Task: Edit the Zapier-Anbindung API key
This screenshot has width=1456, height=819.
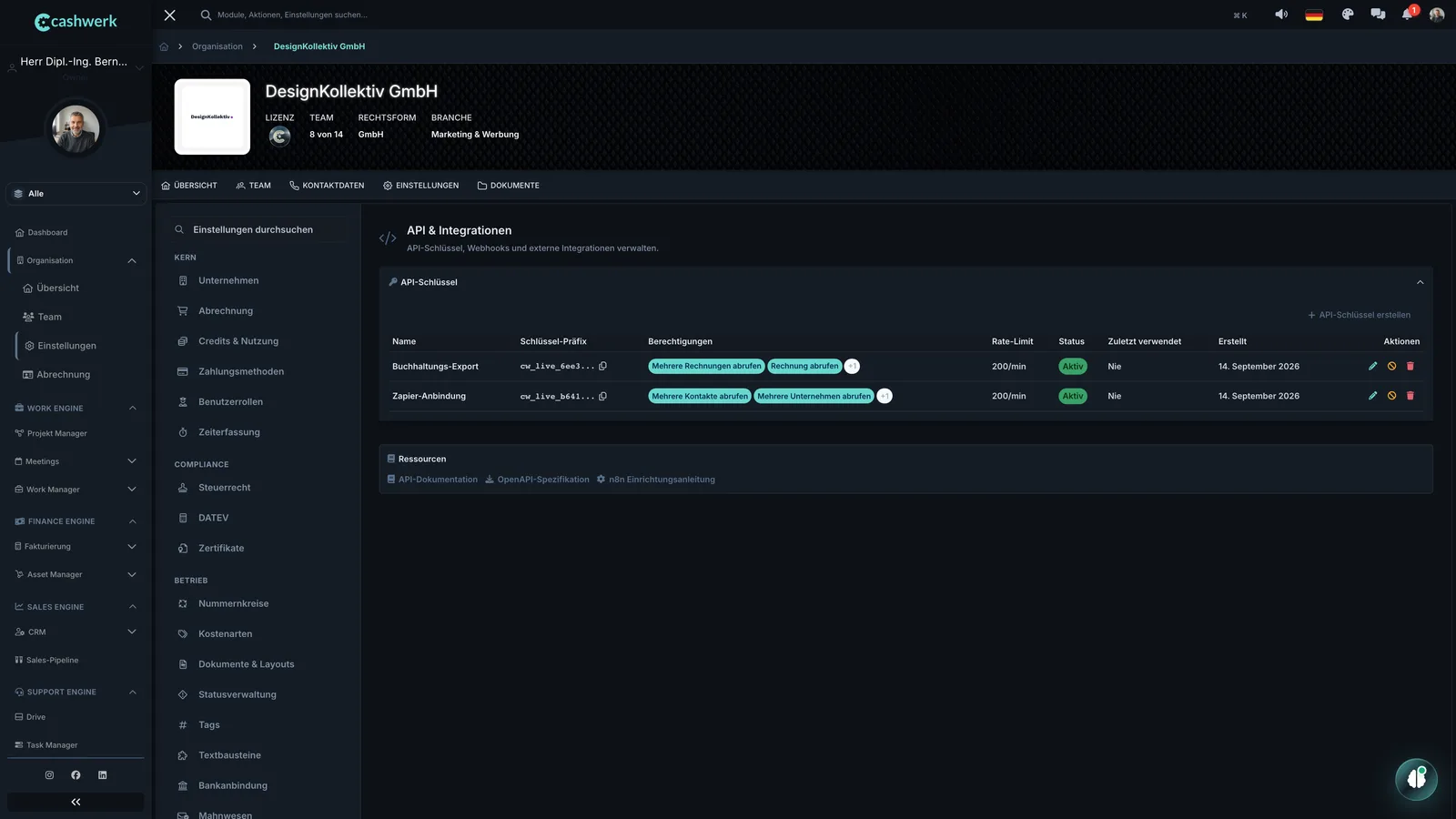Action: pyautogui.click(x=1372, y=396)
